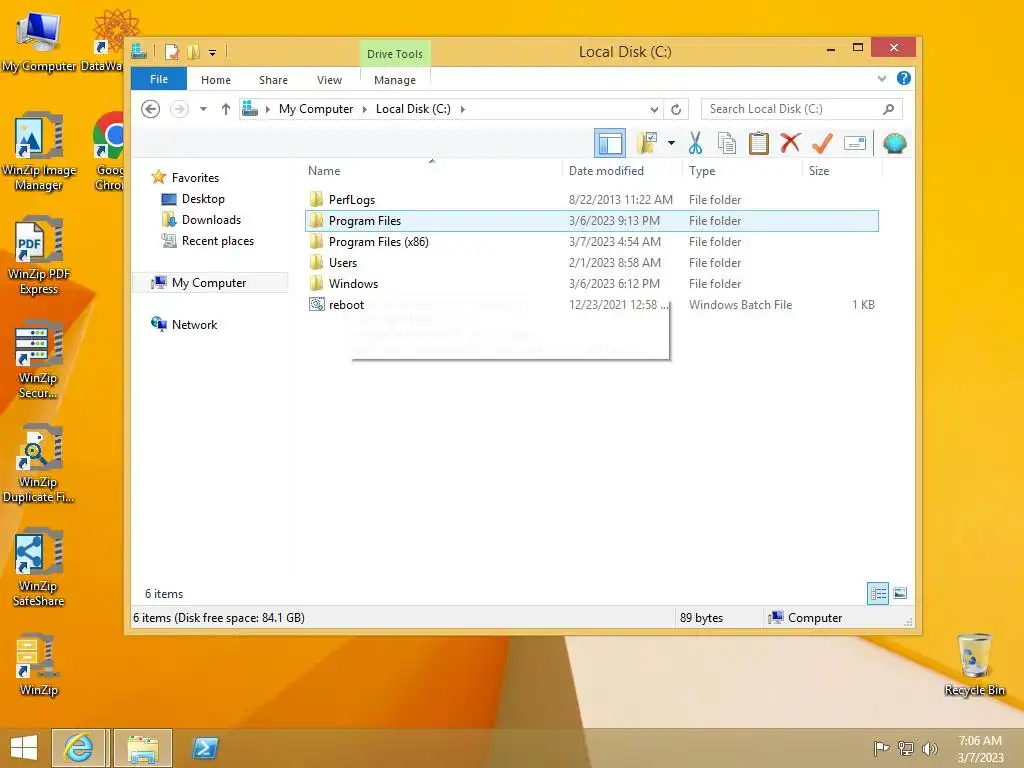Click the Cut scissors icon
The image size is (1024, 768).
(x=696, y=143)
